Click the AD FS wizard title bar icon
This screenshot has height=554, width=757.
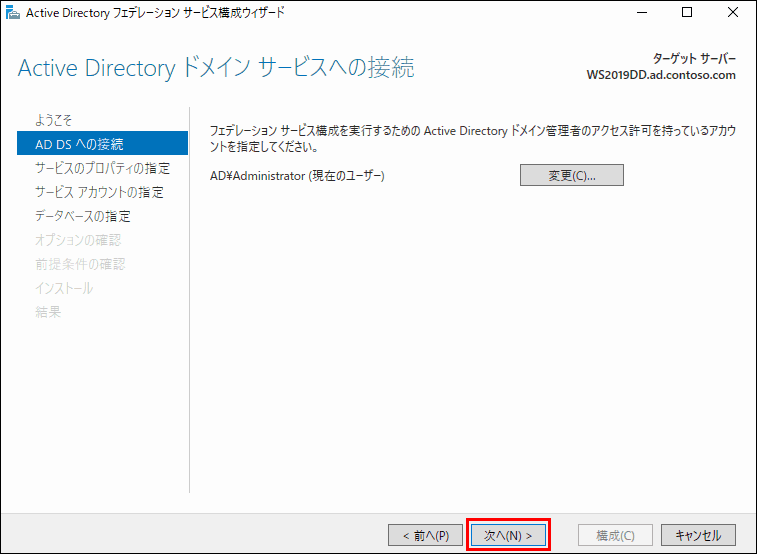pos(13,13)
